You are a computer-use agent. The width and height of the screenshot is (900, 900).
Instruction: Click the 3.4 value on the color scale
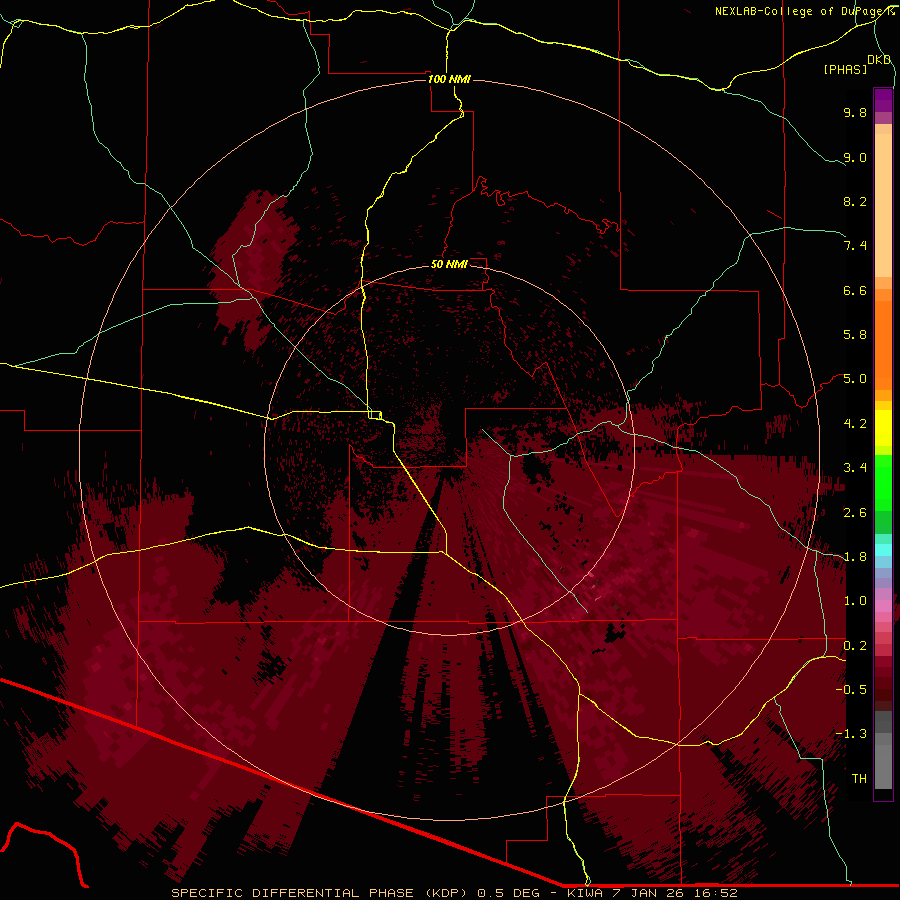point(855,468)
